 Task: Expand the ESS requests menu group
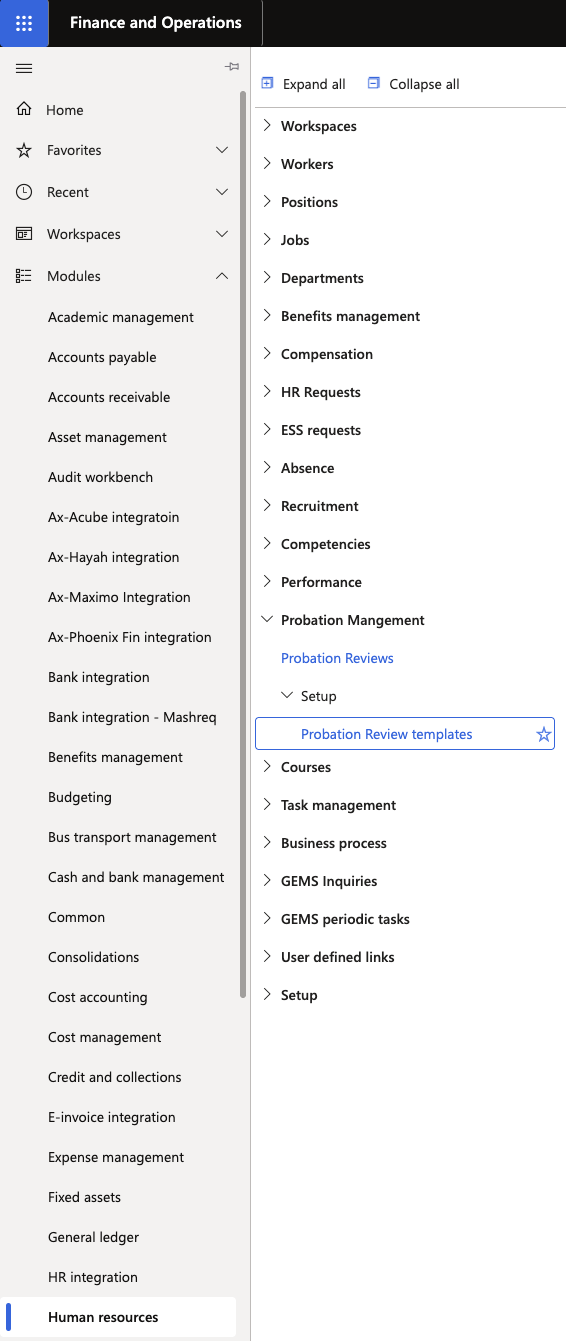[267, 430]
